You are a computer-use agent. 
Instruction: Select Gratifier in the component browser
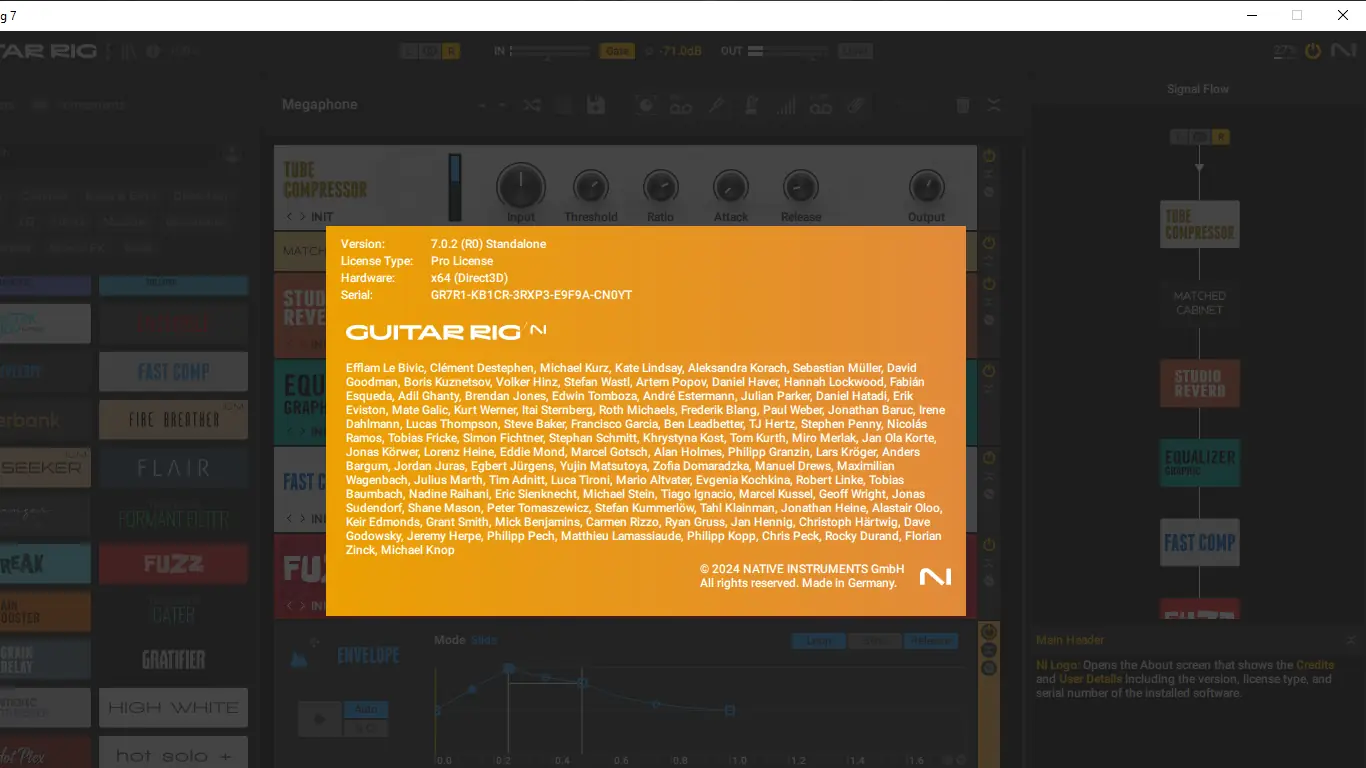point(173,660)
